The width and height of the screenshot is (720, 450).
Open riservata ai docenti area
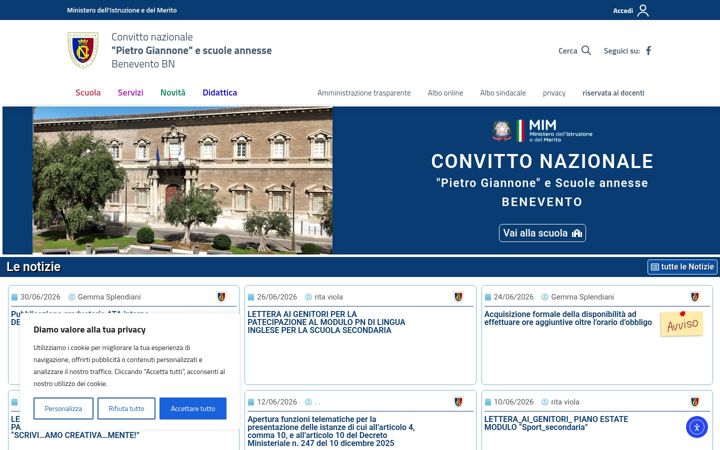[x=613, y=93]
